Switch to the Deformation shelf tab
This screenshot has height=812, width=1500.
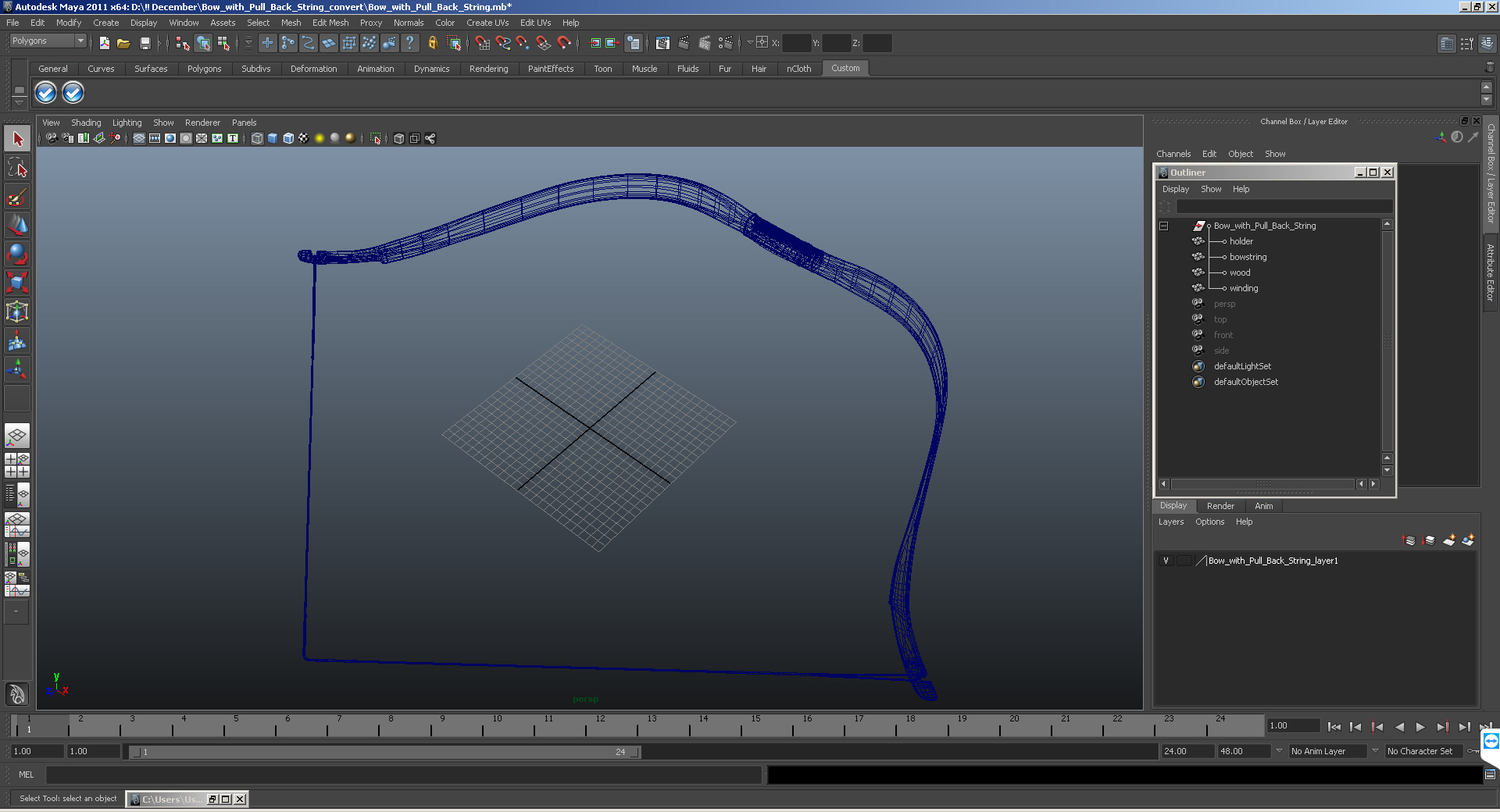(314, 69)
